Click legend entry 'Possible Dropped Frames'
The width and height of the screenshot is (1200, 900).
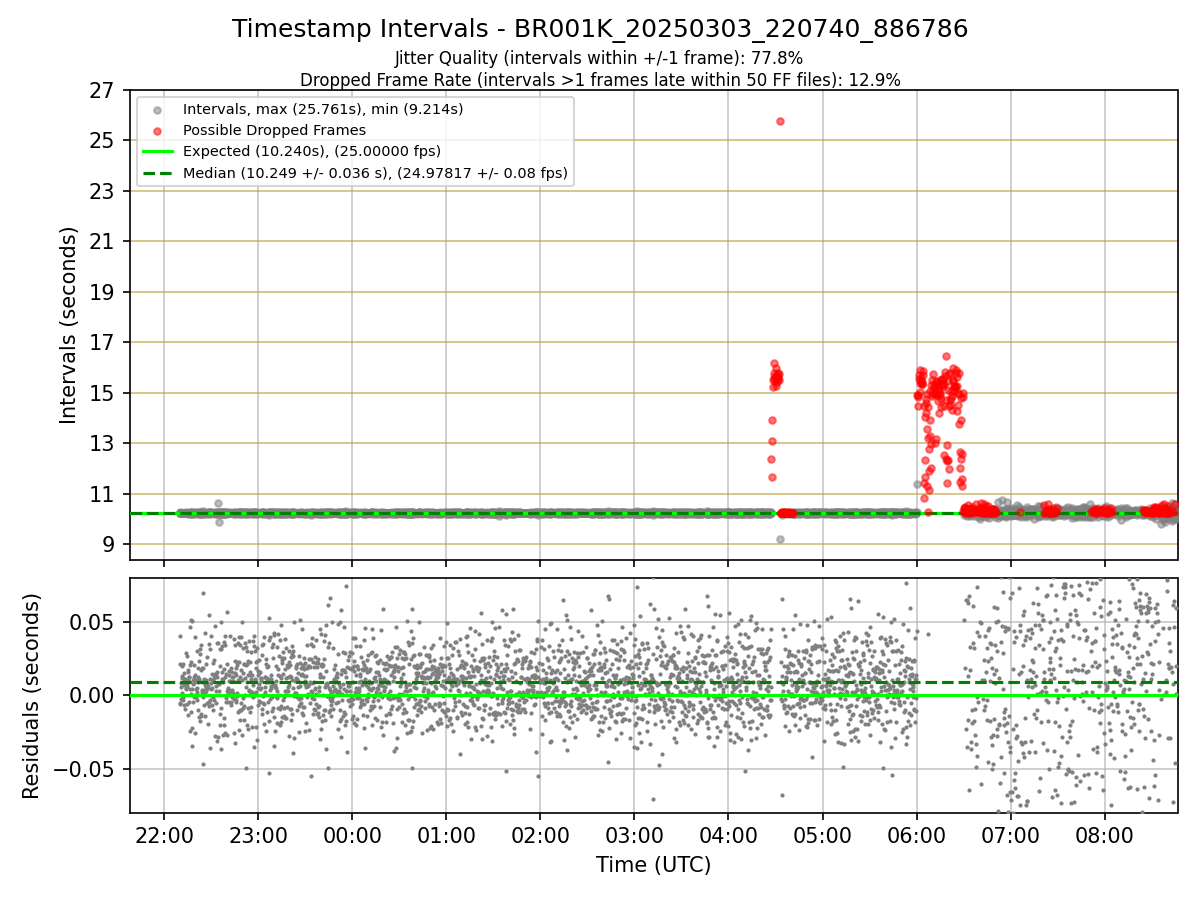coord(274,130)
